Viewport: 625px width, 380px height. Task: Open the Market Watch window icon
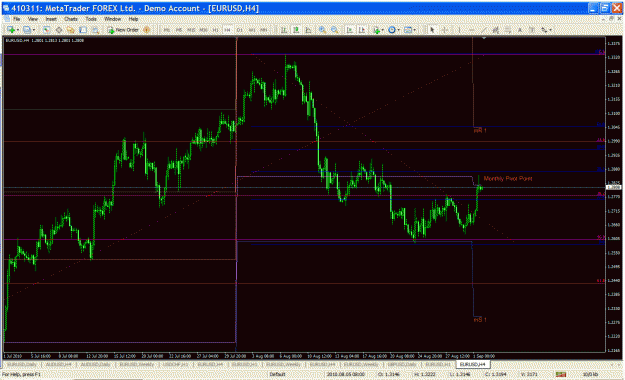(46, 30)
